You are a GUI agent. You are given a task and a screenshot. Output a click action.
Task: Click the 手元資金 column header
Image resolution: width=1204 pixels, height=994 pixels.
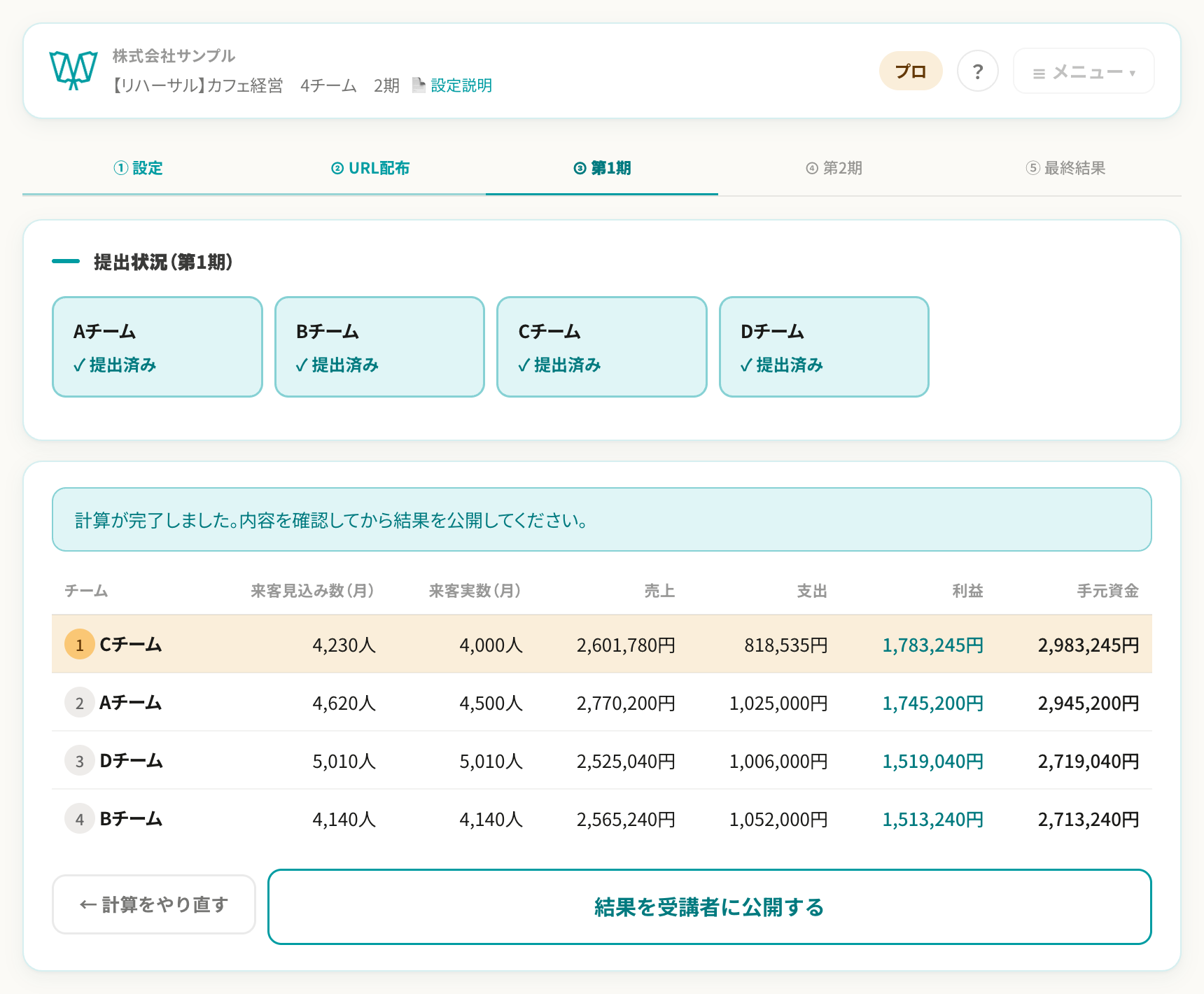tap(1108, 591)
